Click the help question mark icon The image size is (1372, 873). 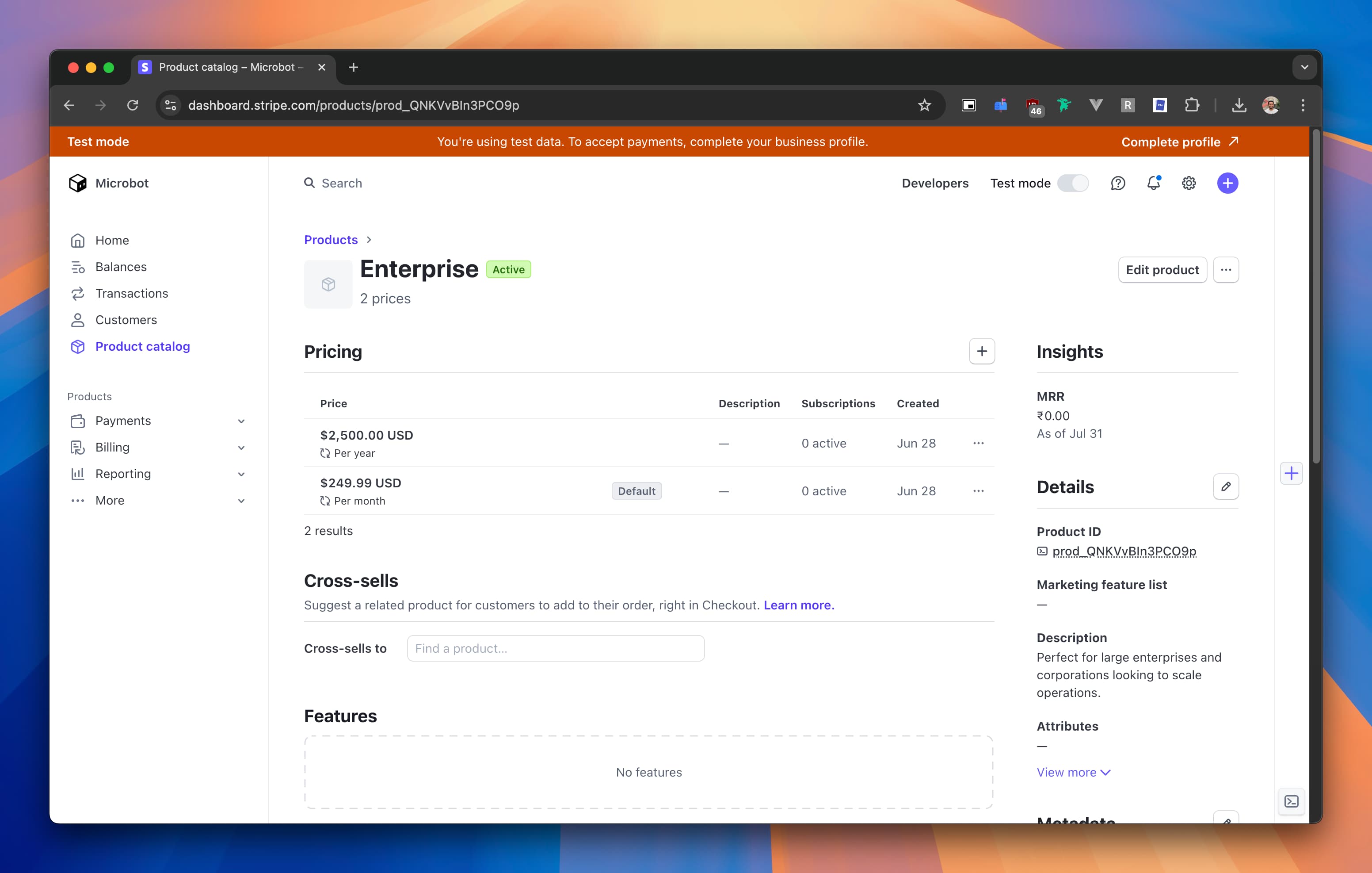pos(1118,183)
